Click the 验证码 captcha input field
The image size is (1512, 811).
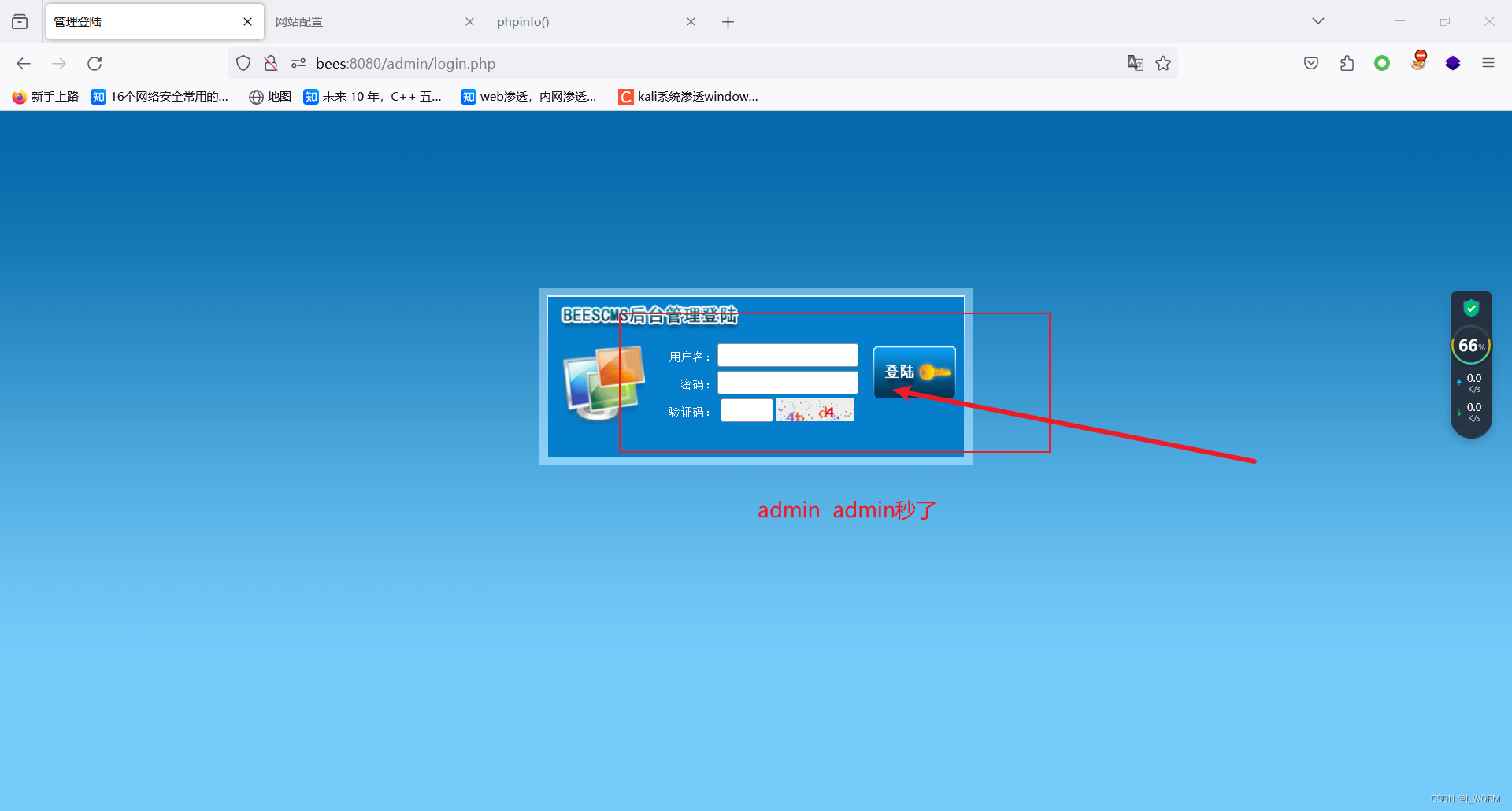click(747, 410)
